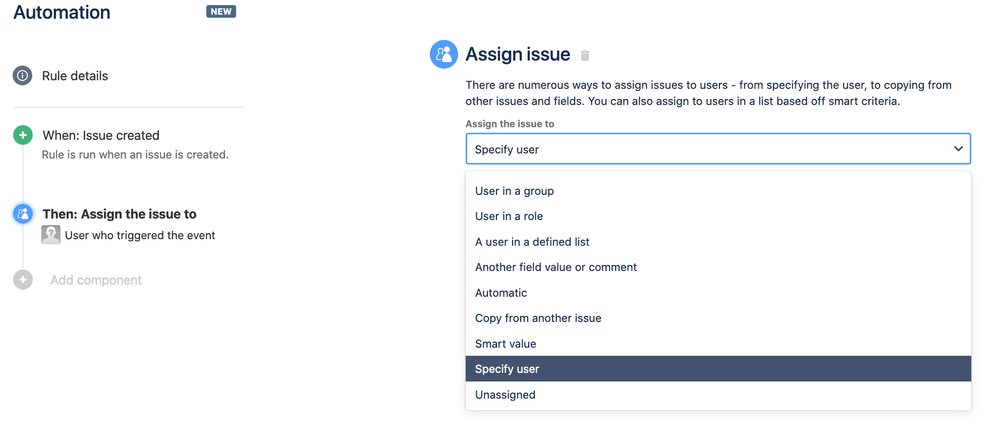The width and height of the screenshot is (999, 434).
Task: Click 'Add component' text
Action: tap(96, 280)
